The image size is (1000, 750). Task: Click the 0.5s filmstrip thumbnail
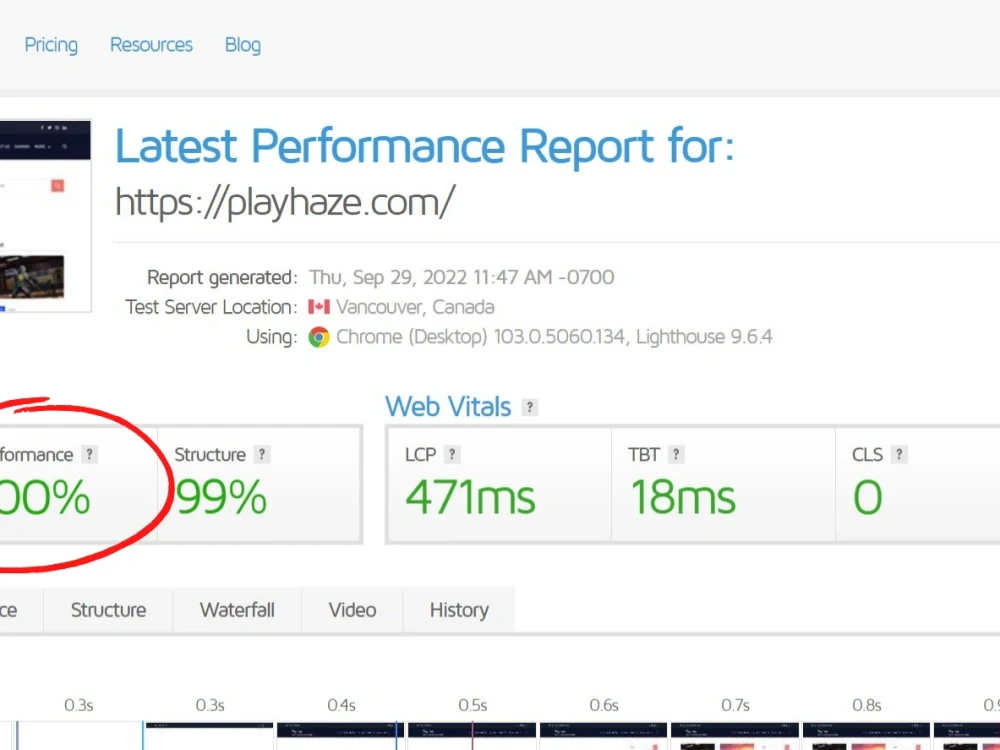pyautogui.click(x=472, y=735)
